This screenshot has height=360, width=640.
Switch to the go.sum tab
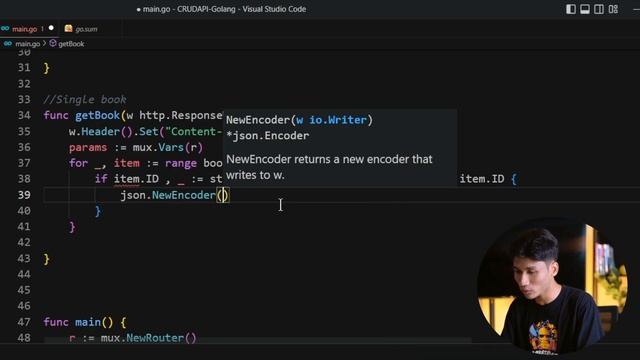[x=86, y=29]
